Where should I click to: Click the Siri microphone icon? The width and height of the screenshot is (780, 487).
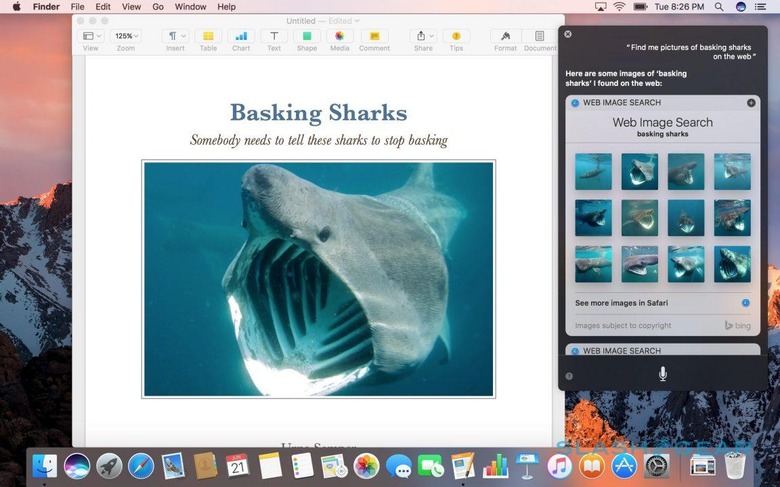click(x=662, y=374)
